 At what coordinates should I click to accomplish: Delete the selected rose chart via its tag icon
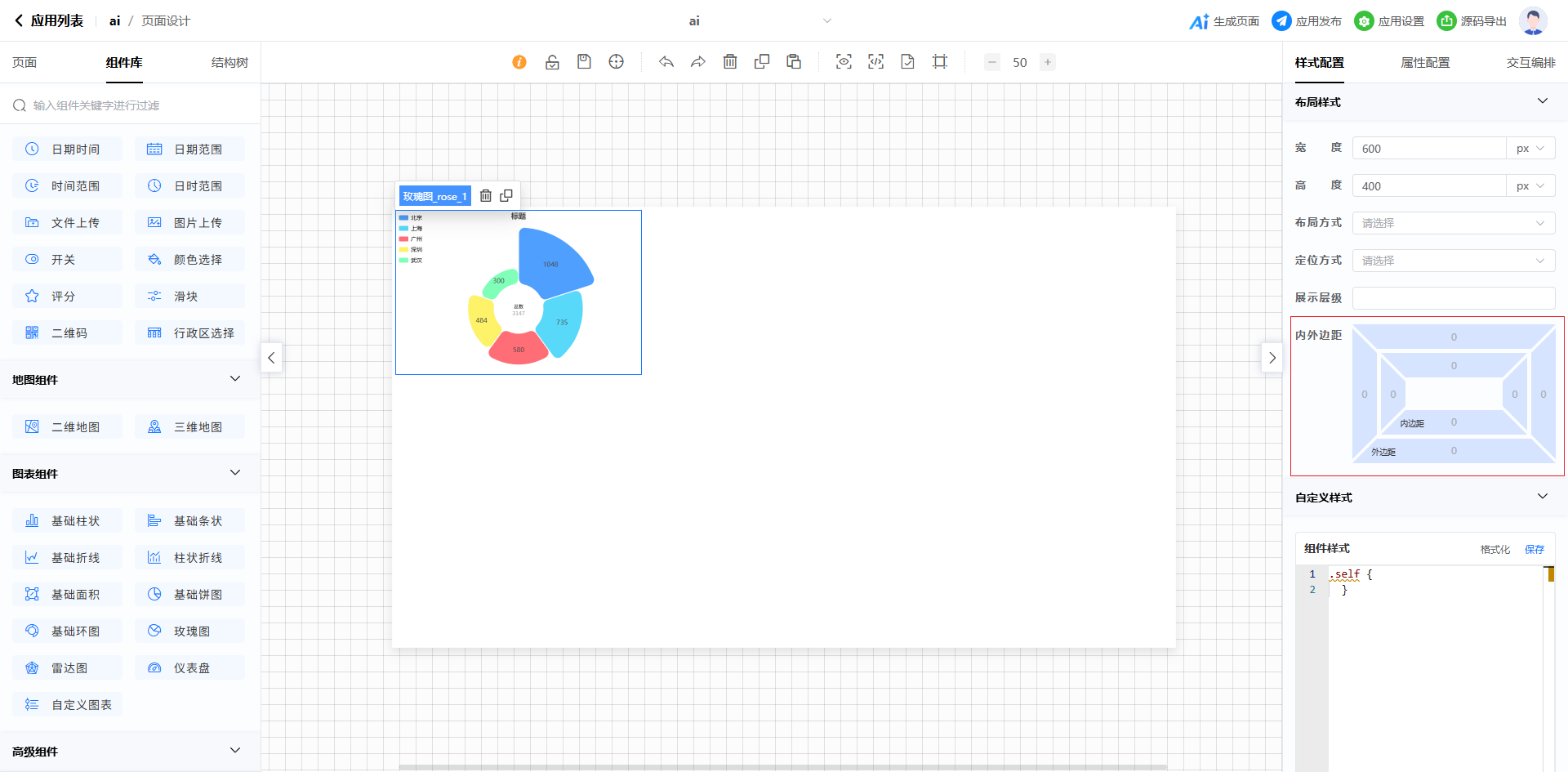click(486, 196)
